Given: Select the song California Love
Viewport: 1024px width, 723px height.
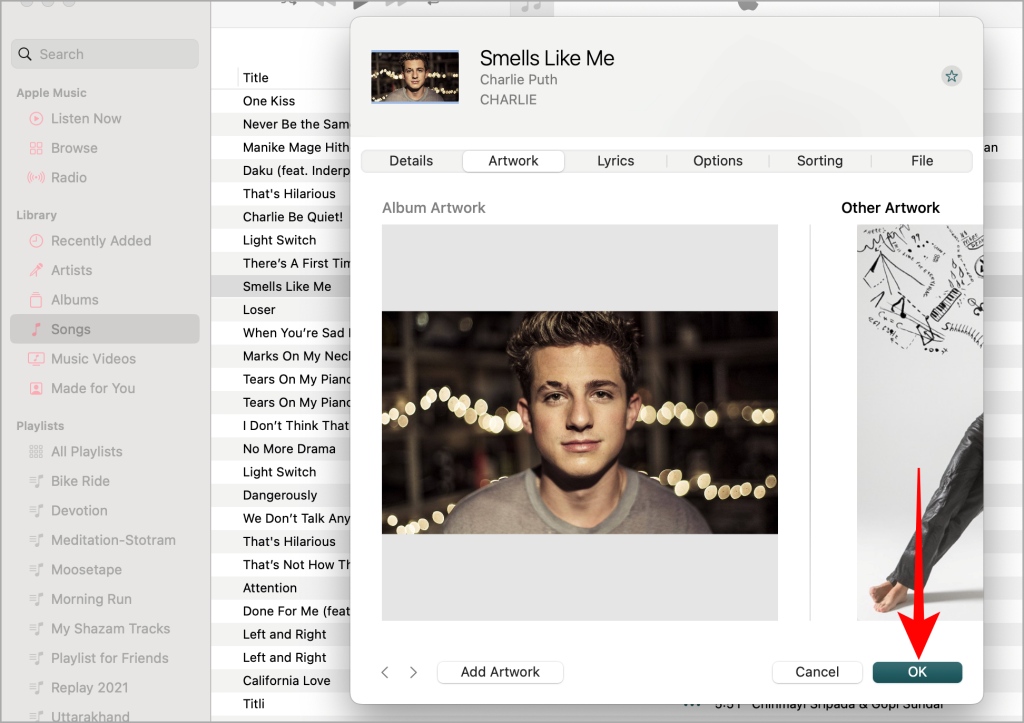Looking at the screenshot, I should [287, 681].
